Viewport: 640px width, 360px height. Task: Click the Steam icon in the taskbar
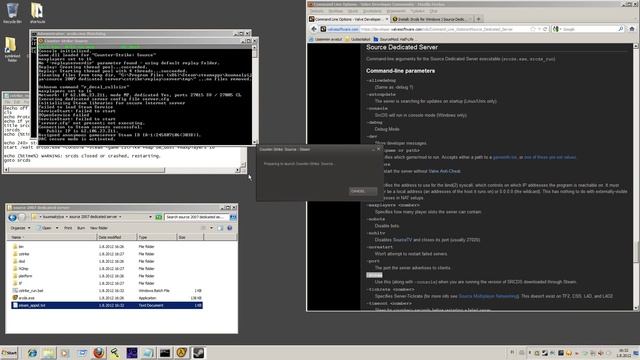point(199,353)
